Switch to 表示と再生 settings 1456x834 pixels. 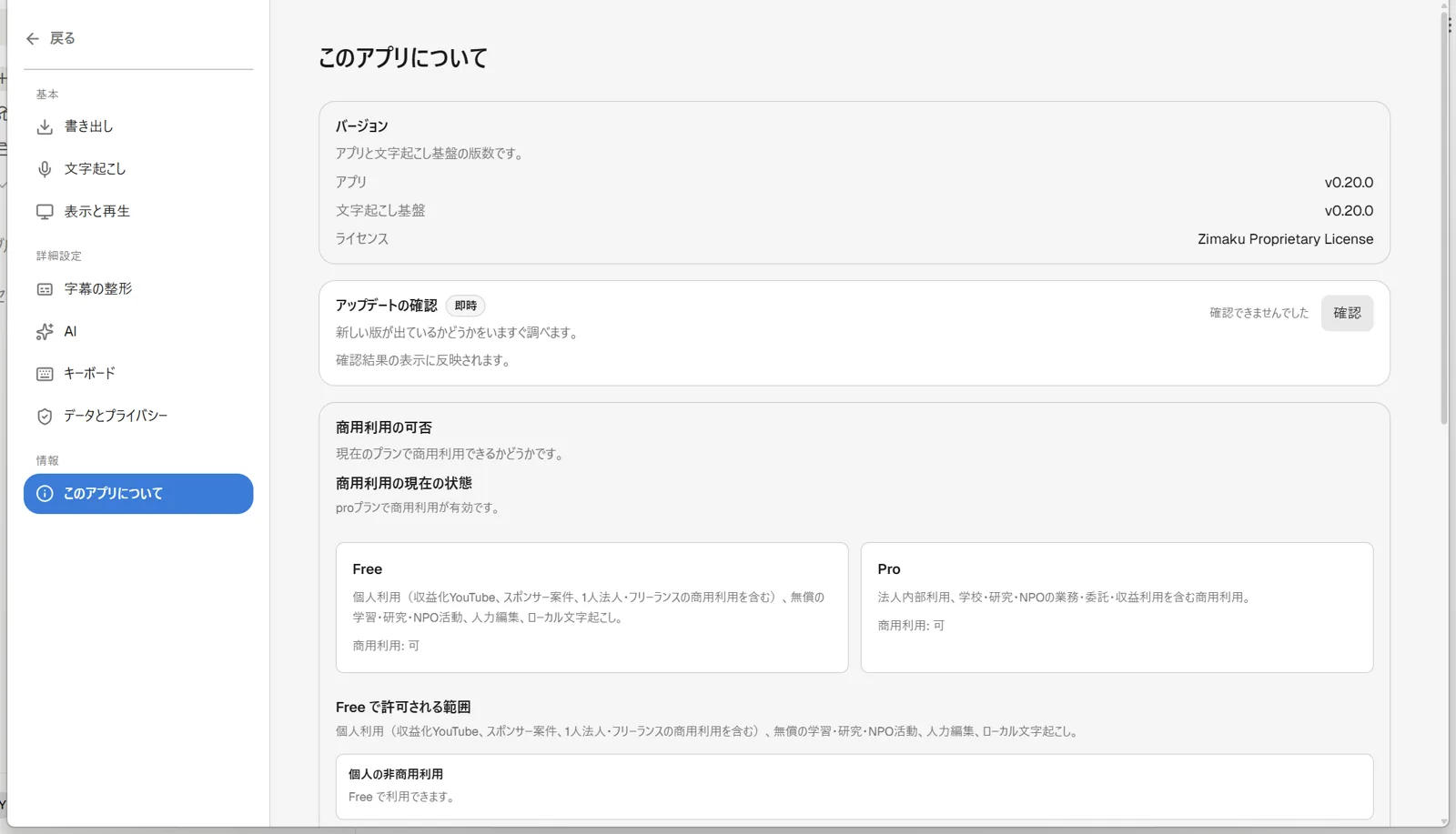138,212
